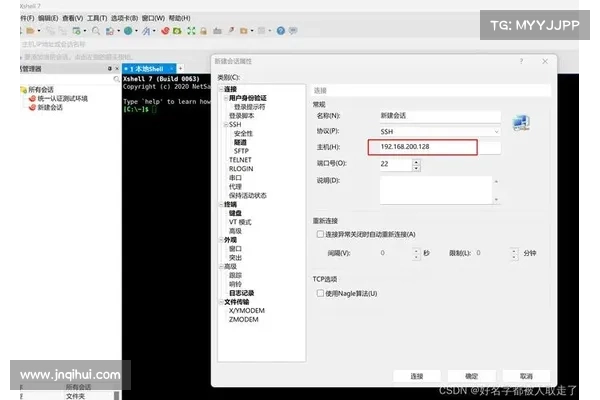Collapse the SSH tree node
The image size is (600, 400).
226,124
